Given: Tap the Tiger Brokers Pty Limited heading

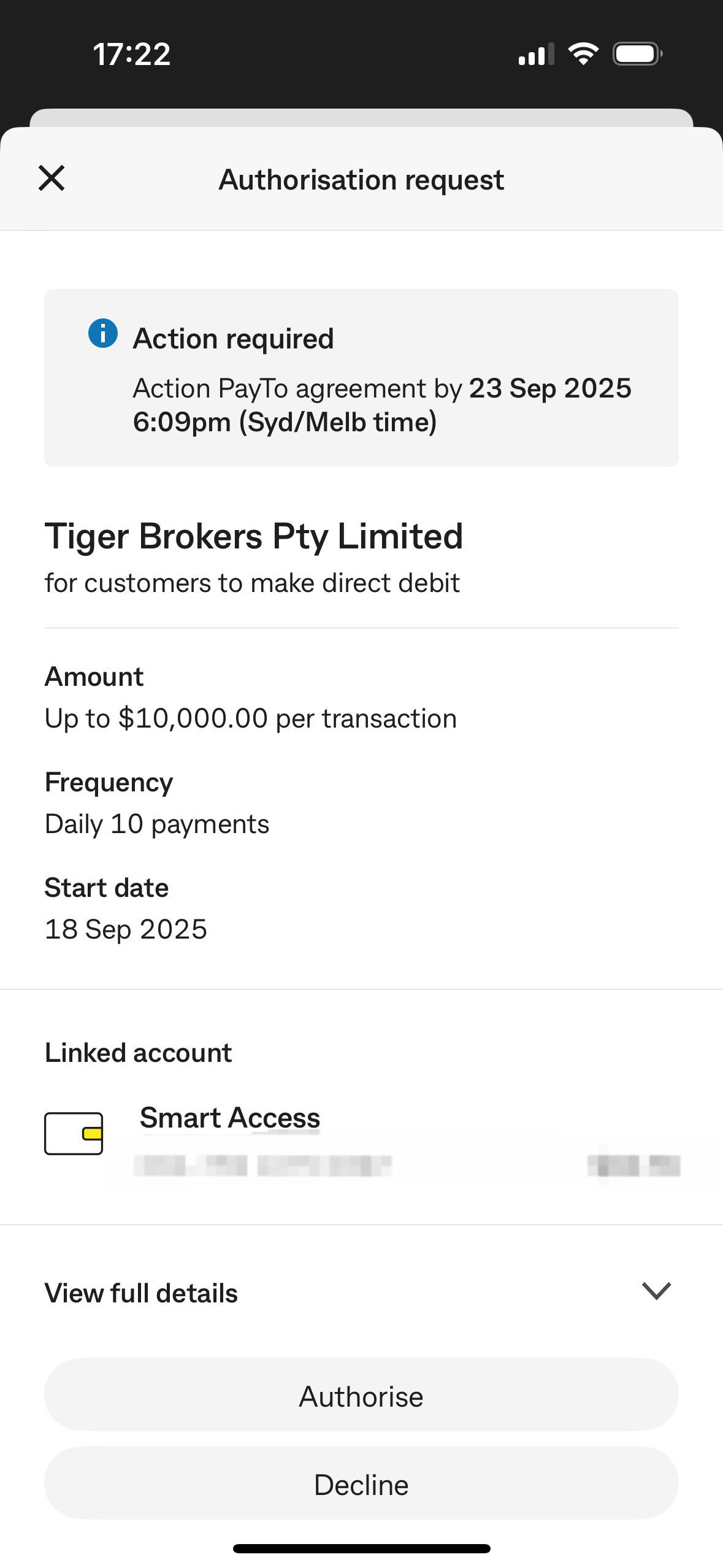Looking at the screenshot, I should 254,537.
